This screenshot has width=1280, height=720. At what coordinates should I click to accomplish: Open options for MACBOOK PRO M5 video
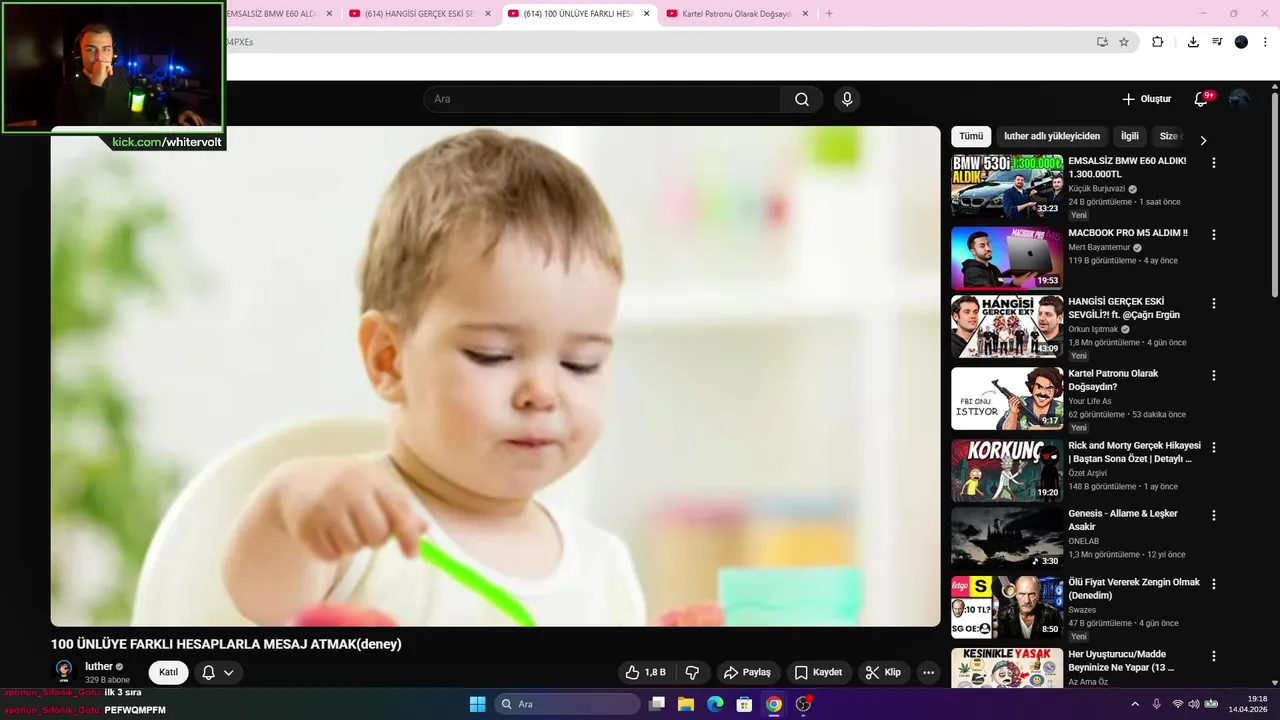(x=1214, y=234)
